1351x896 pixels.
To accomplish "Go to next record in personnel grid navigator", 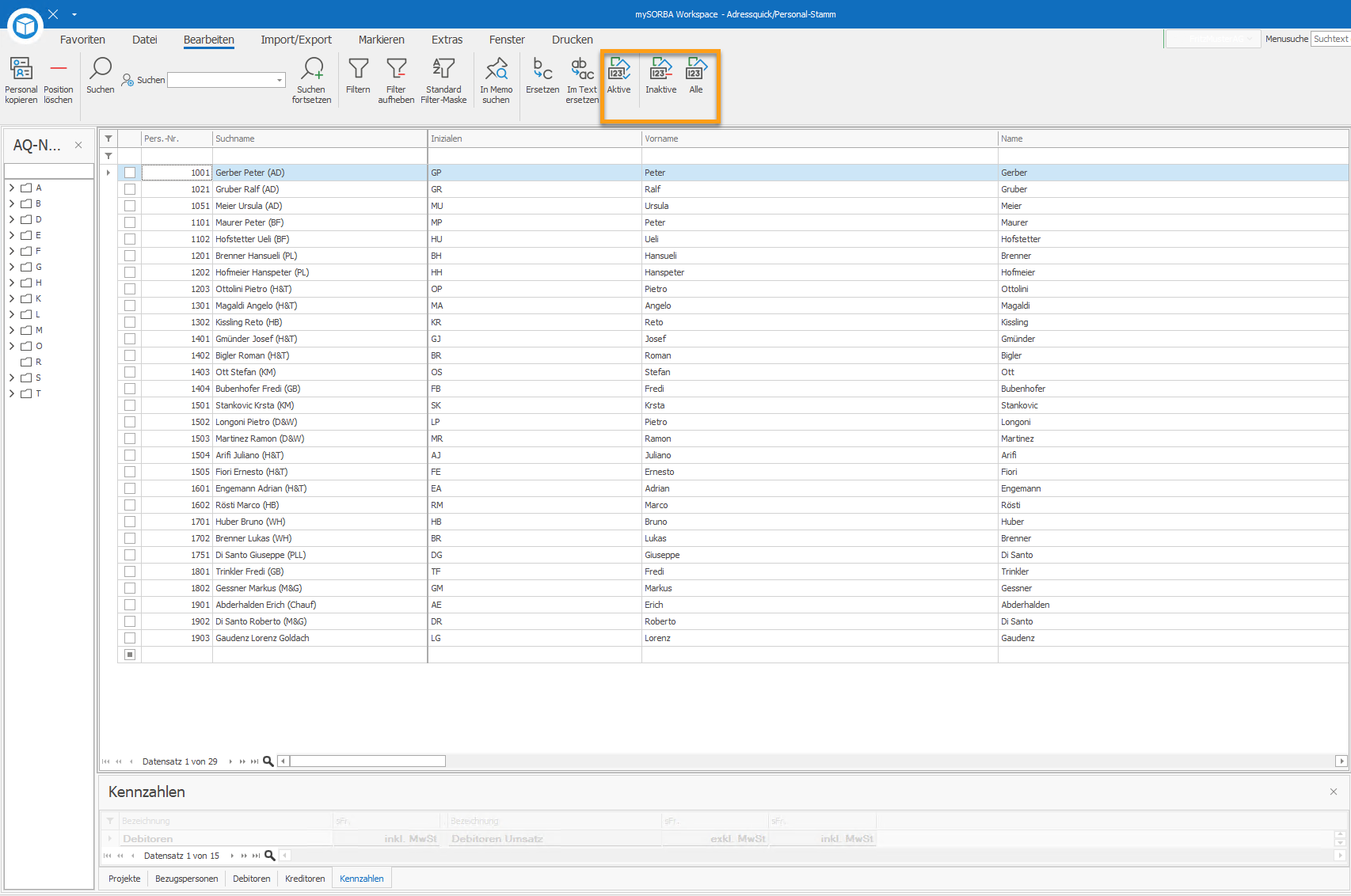I will coord(230,761).
